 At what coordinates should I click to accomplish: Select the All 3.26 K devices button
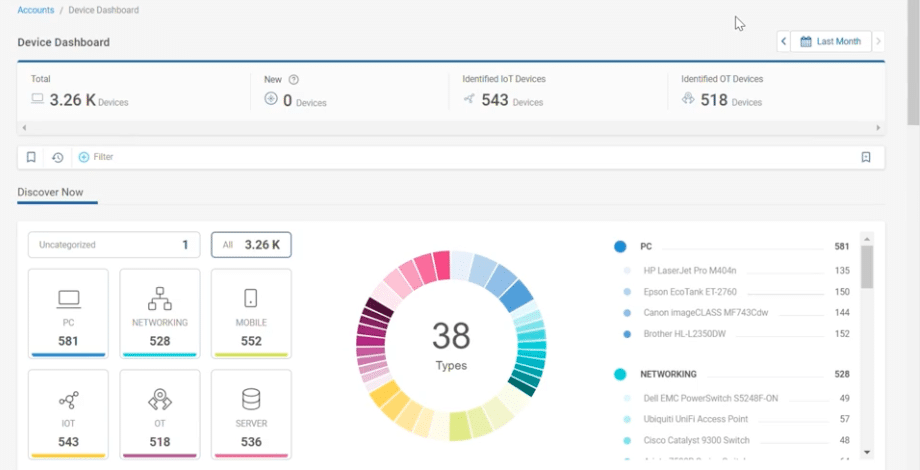pos(251,245)
